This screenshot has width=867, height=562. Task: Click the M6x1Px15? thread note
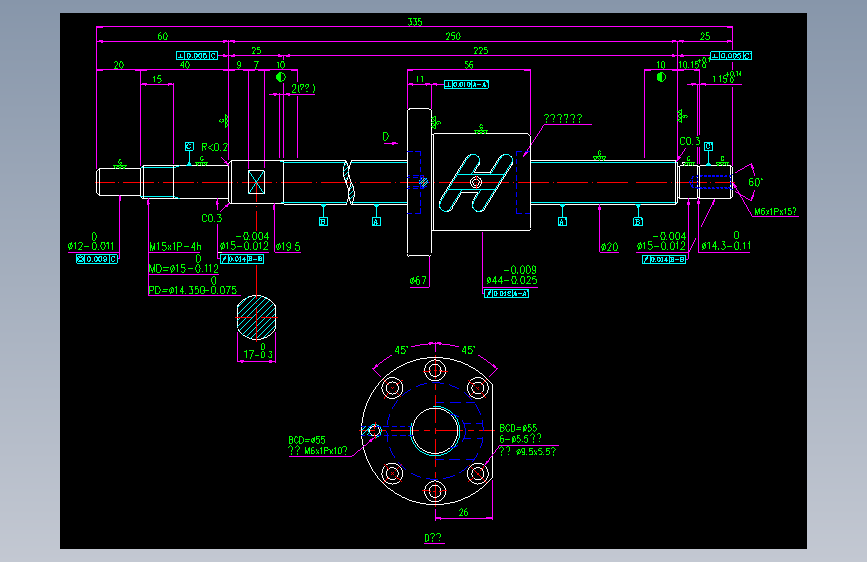click(x=775, y=211)
